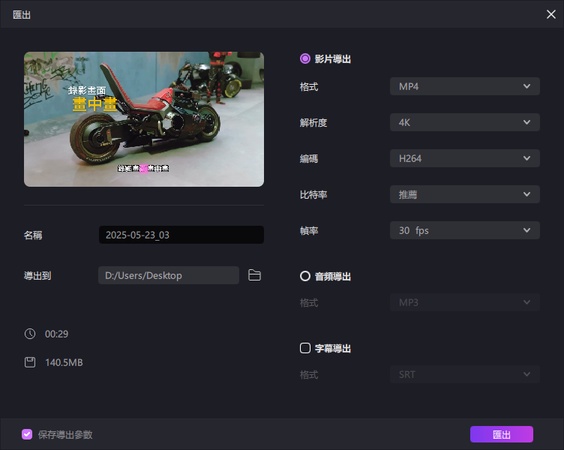Click the 名稱 field 2025-05-23_03
This screenshot has width=564, height=450.
[x=181, y=235]
